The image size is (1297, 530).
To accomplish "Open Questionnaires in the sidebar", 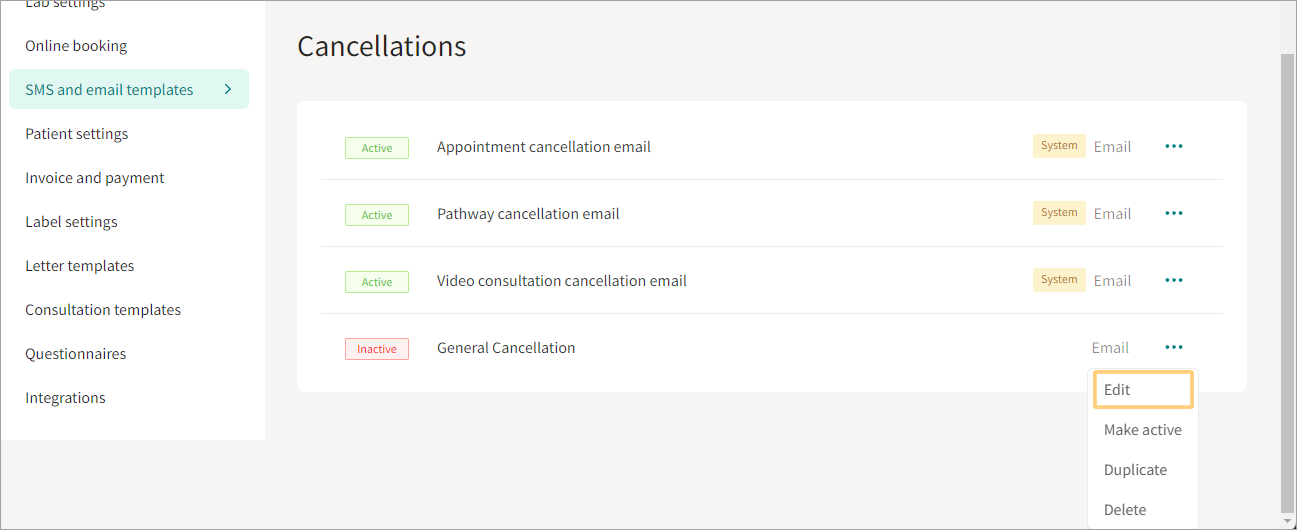I will 76,353.
